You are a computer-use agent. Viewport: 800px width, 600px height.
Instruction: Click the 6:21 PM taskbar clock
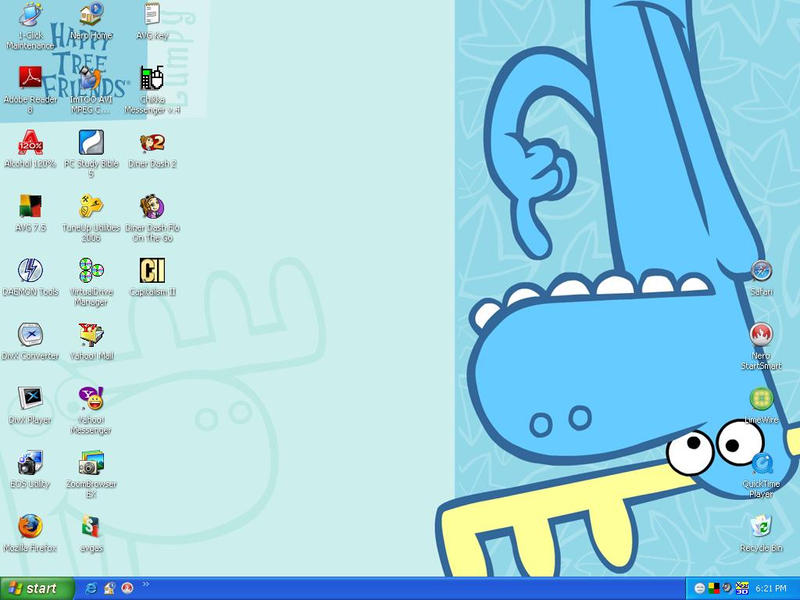[x=771, y=589]
